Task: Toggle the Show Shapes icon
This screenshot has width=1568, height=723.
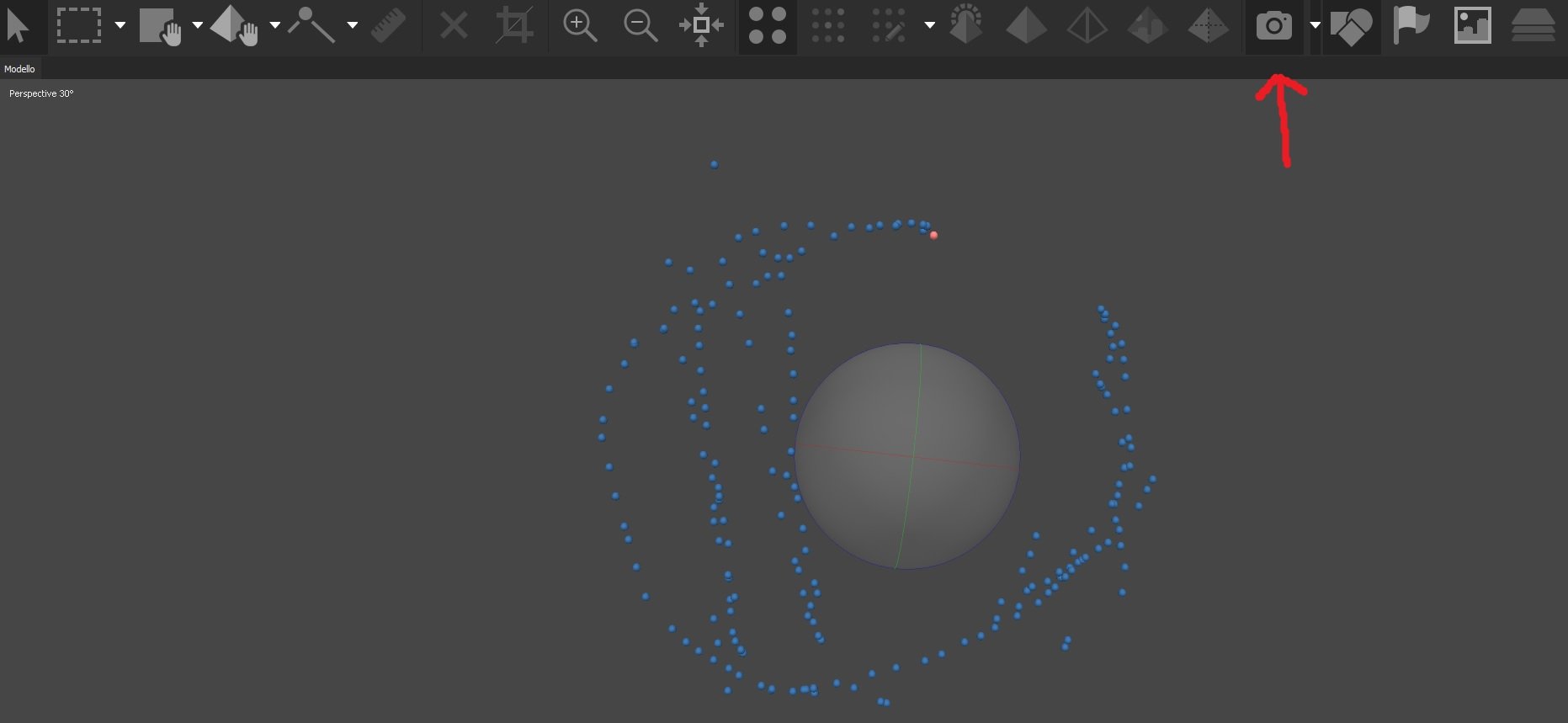Action: pyautogui.click(x=1352, y=26)
